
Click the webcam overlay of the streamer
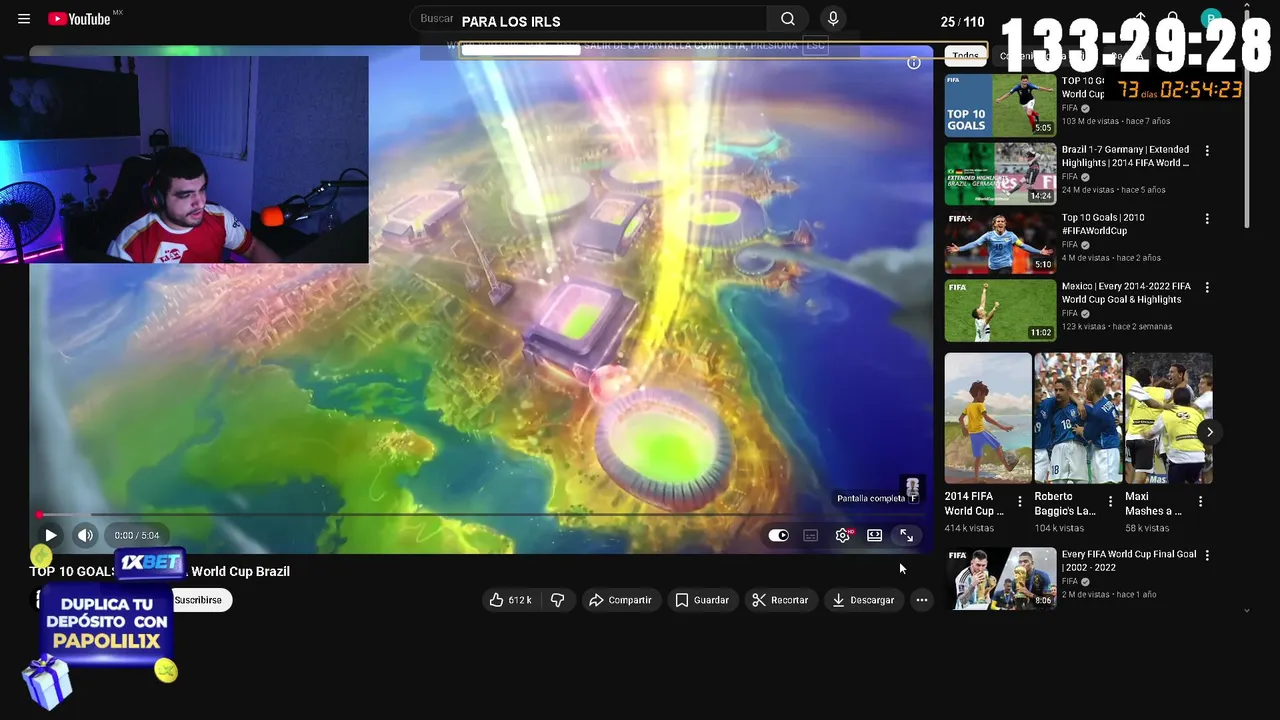tap(184, 159)
